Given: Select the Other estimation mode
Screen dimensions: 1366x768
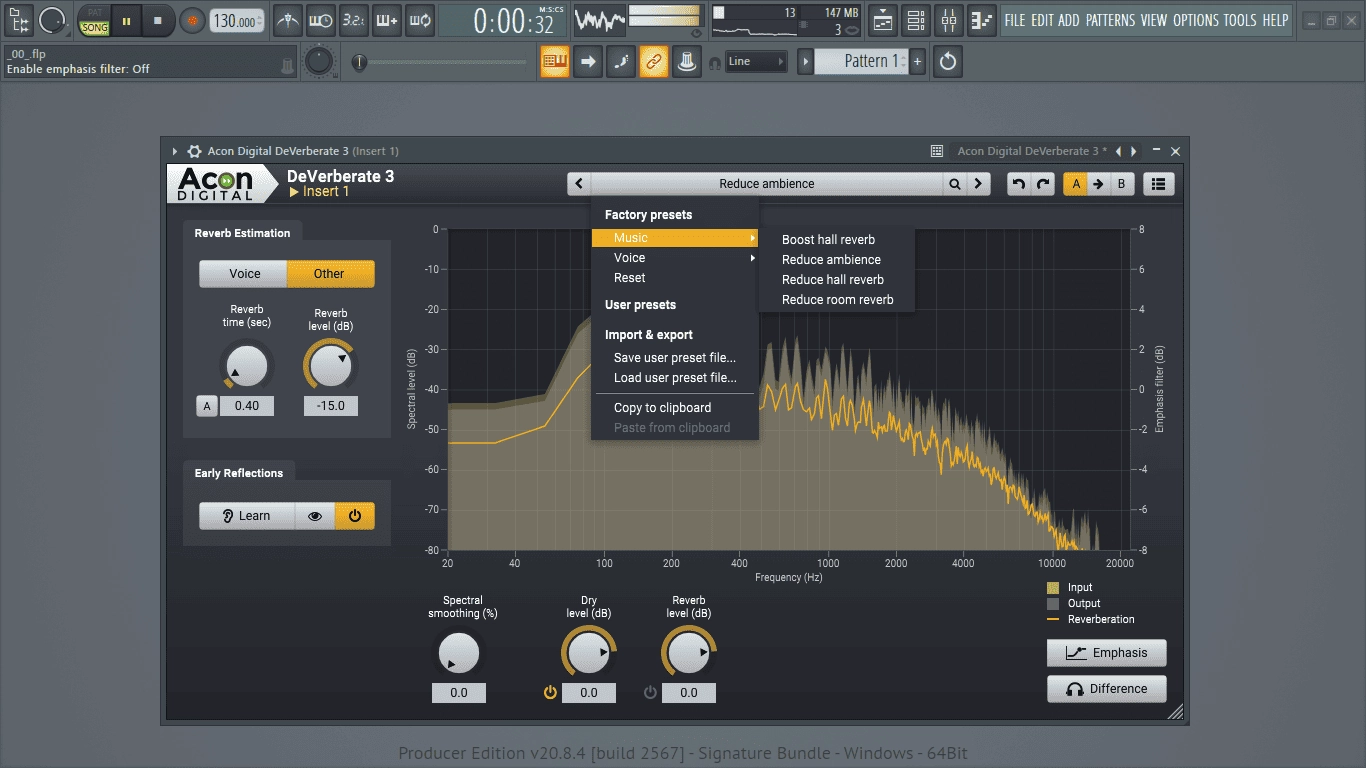Looking at the screenshot, I should coord(330,274).
